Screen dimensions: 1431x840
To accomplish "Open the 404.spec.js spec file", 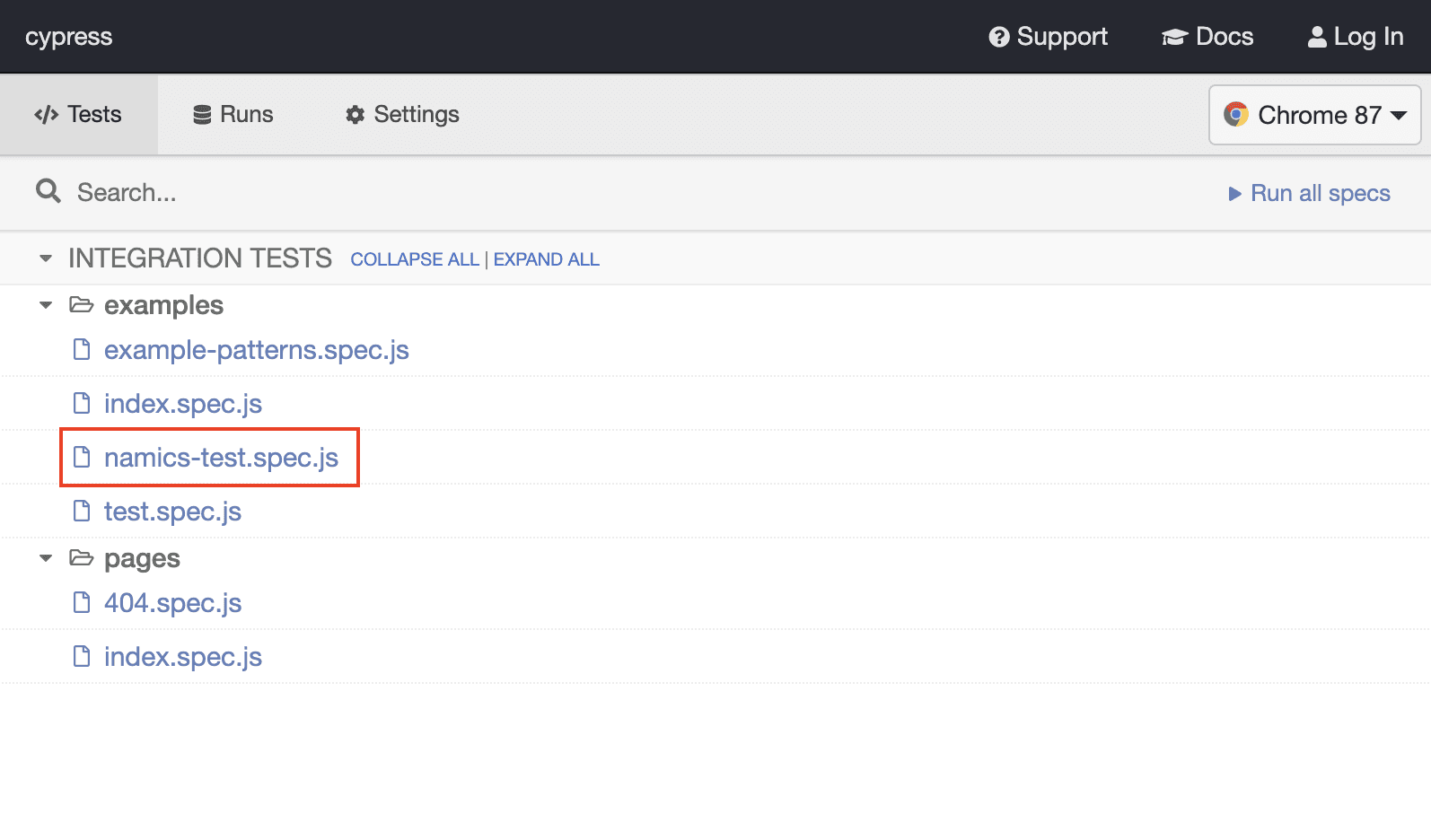I will 172,603.
